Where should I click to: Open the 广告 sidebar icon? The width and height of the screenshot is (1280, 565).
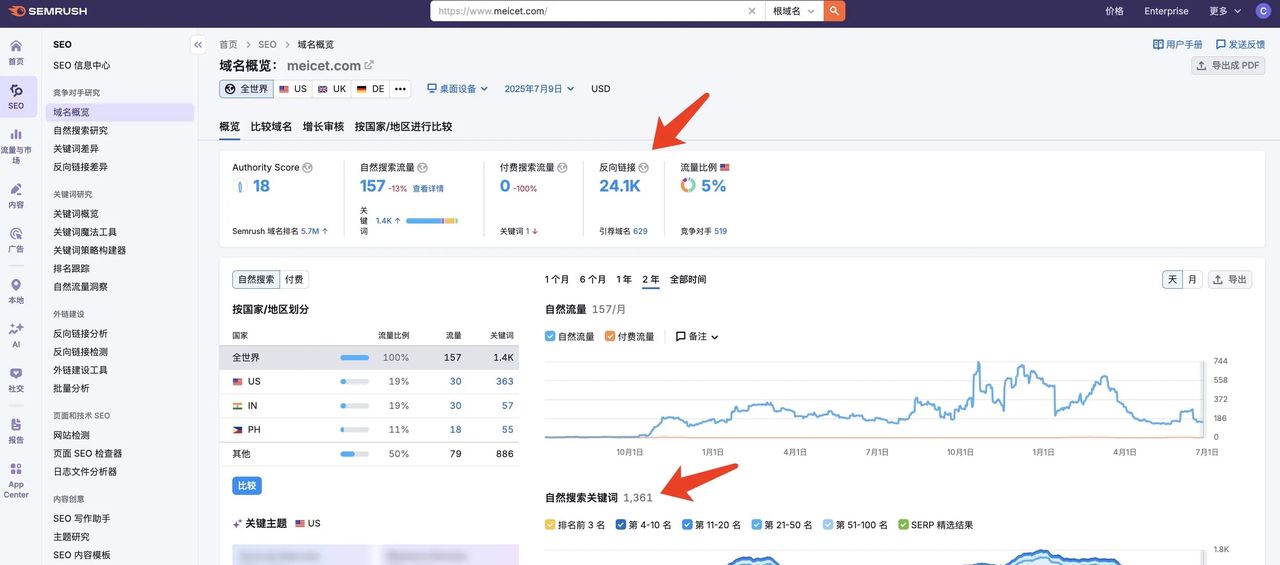click(16, 240)
